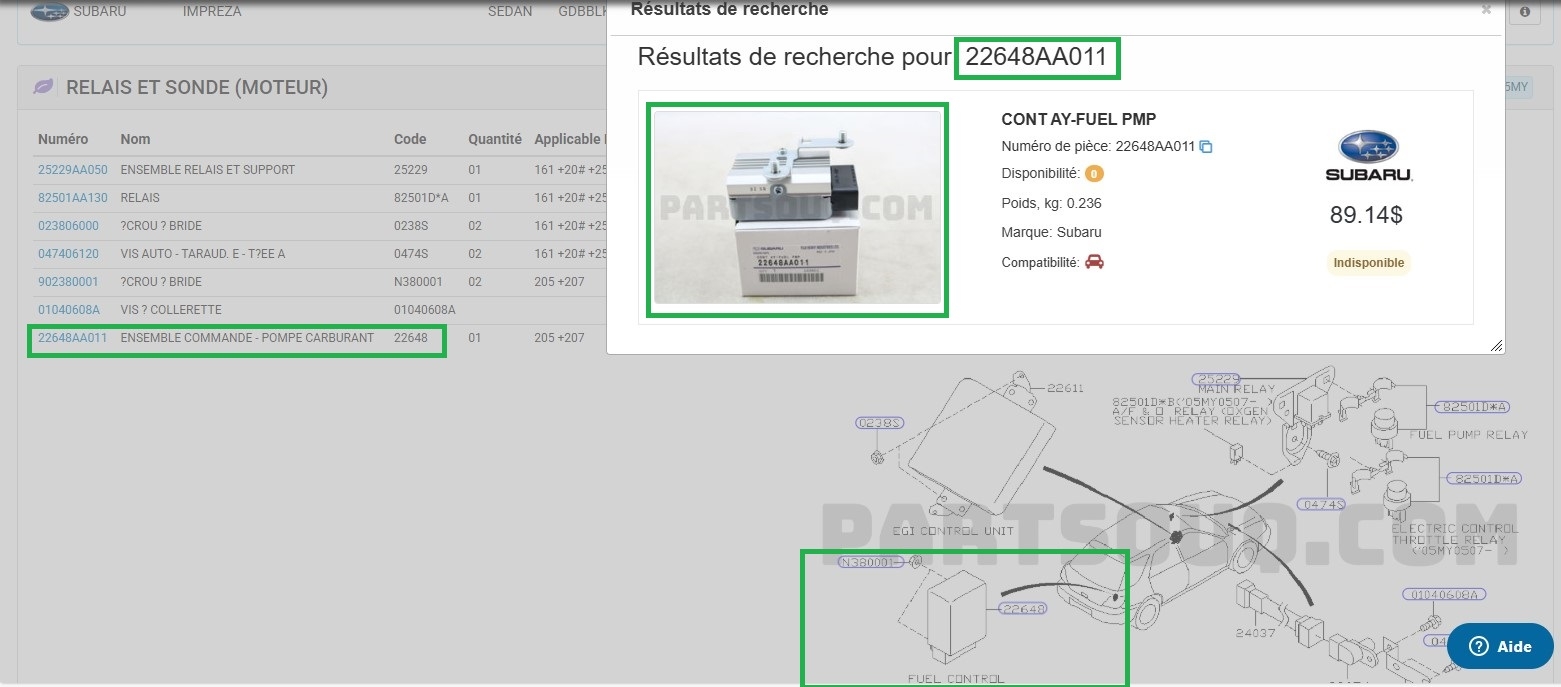Click the Indisponible status badge

(x=1368, y=263)
